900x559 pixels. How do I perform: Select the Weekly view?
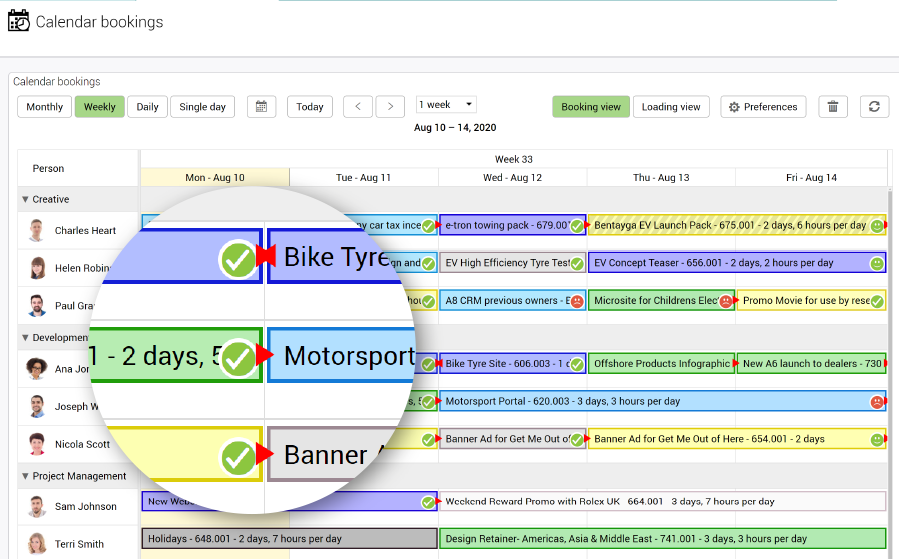coord(99,107)
